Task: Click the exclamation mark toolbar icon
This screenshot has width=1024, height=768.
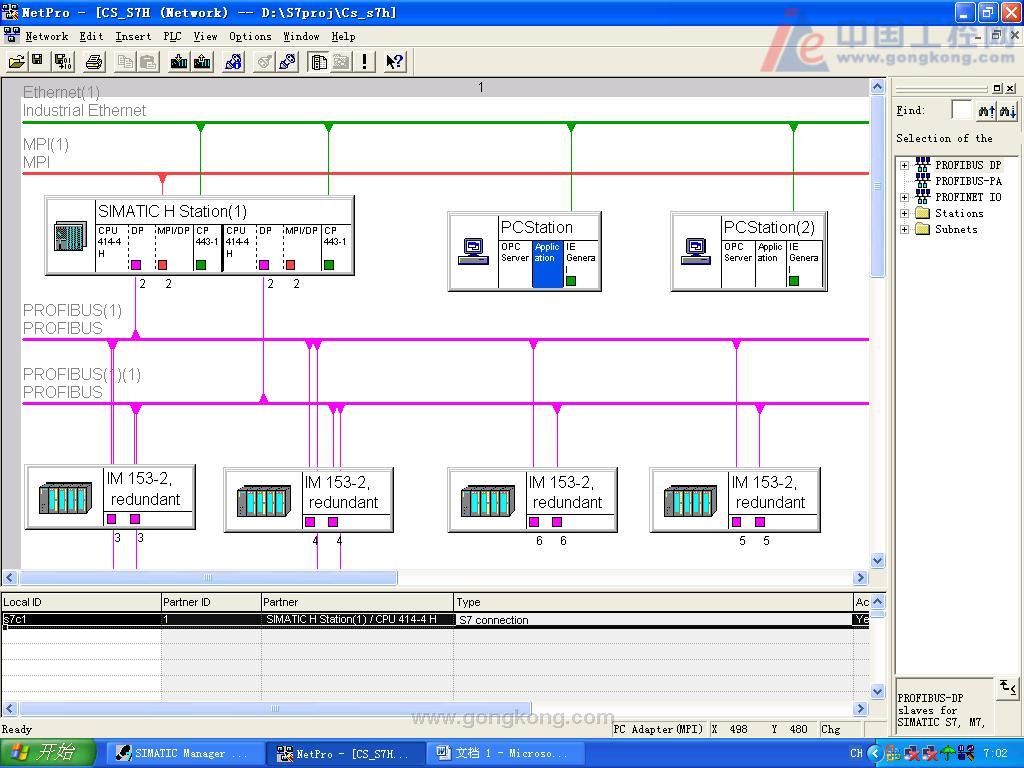Action: point(364,62)
